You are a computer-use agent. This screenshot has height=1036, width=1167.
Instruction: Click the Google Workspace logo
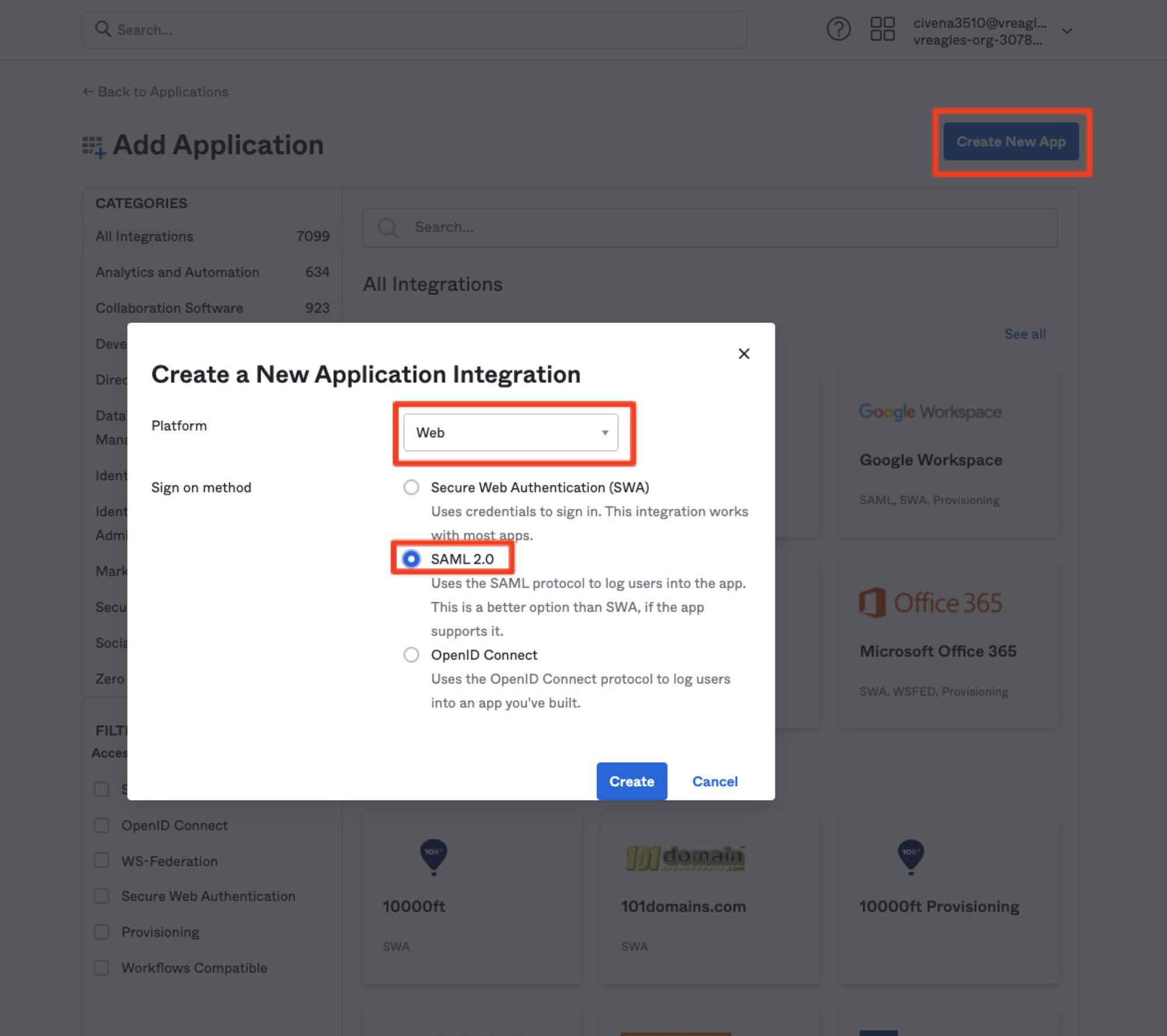click(930, 412)
